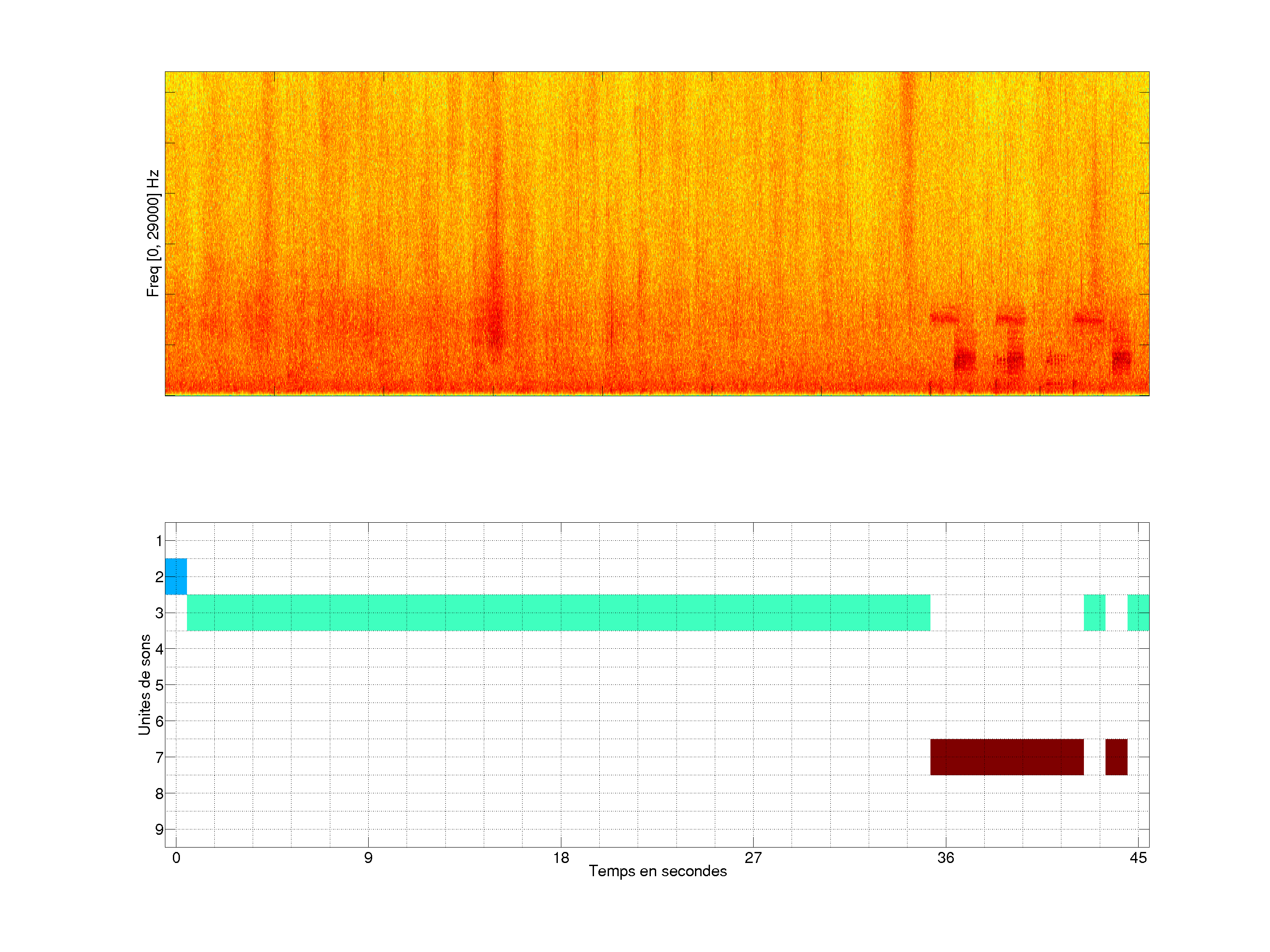This screenshot has width=1270, height=952.
Task: Click the small dark red block in row 7
Action: tap(1116, 757)
